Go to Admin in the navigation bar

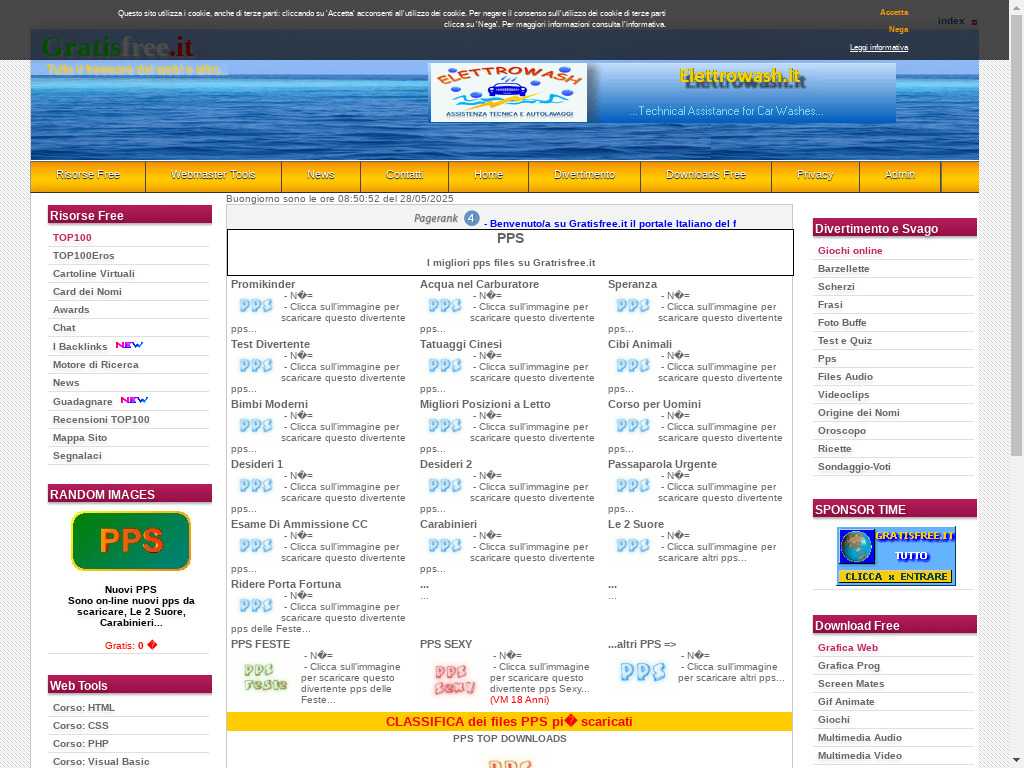[x=900, y=175]
